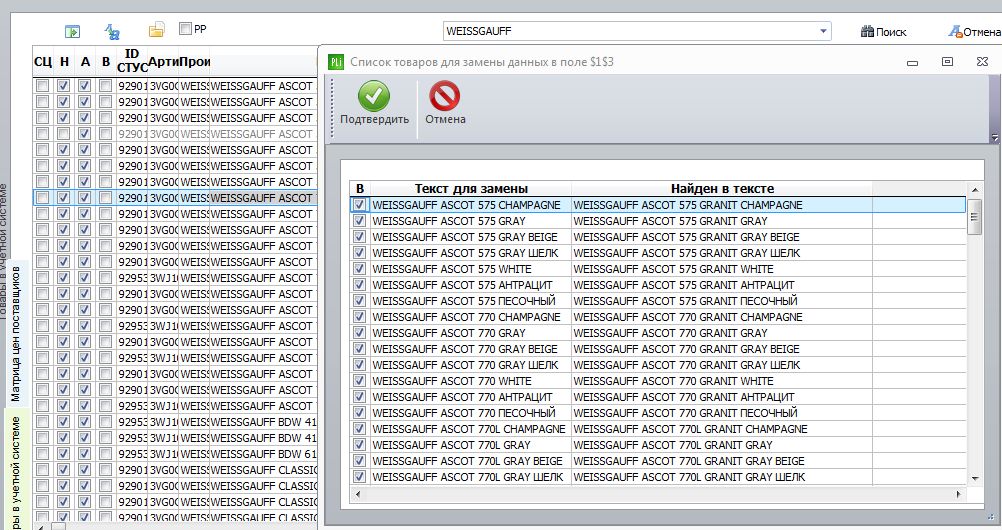
Task: Toggle the СЦ checkbox of the BDW 61 row
Action: (x=42, y=453)
